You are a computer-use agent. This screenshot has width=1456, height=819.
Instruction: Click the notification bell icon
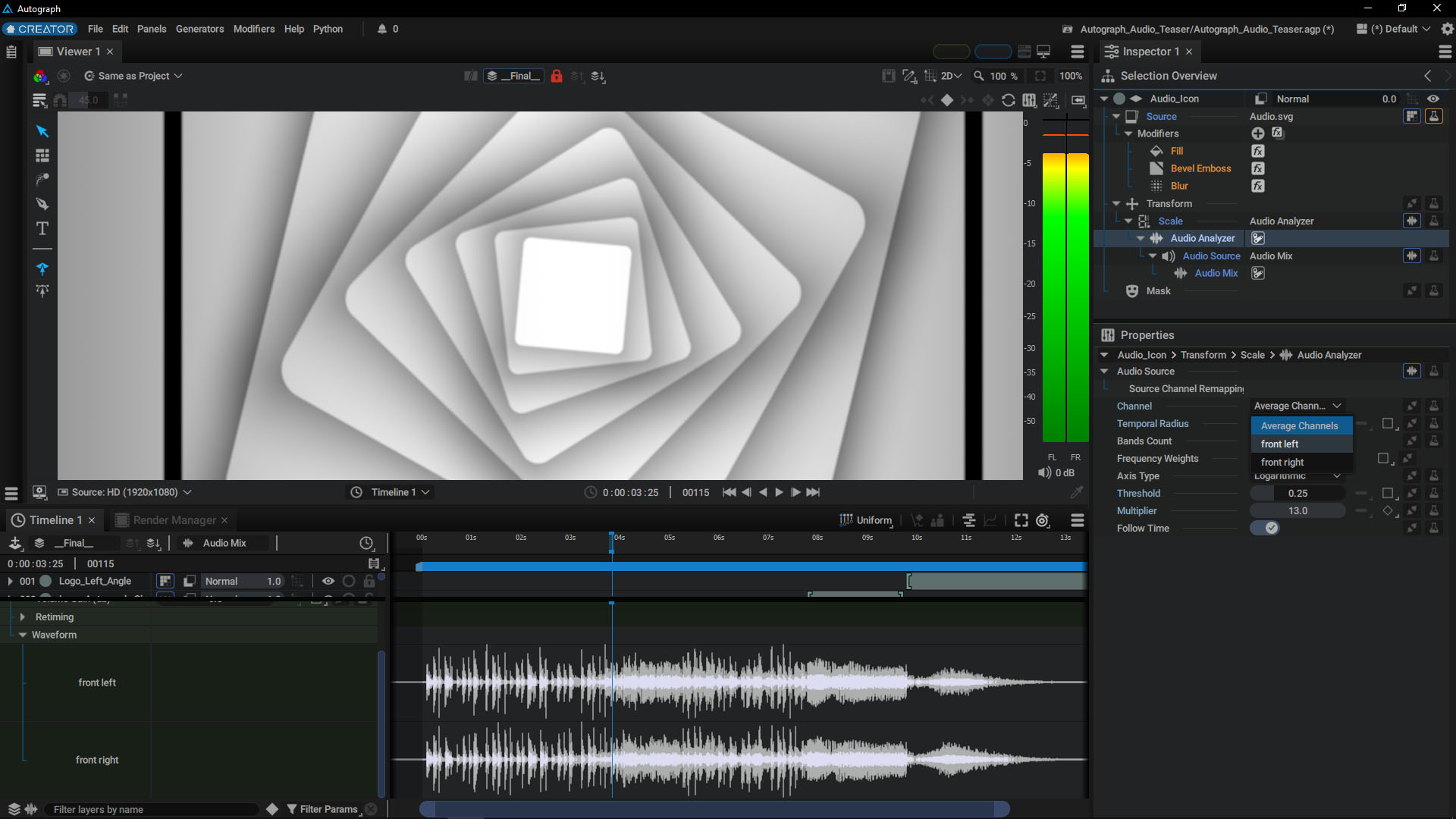[382, 29]
